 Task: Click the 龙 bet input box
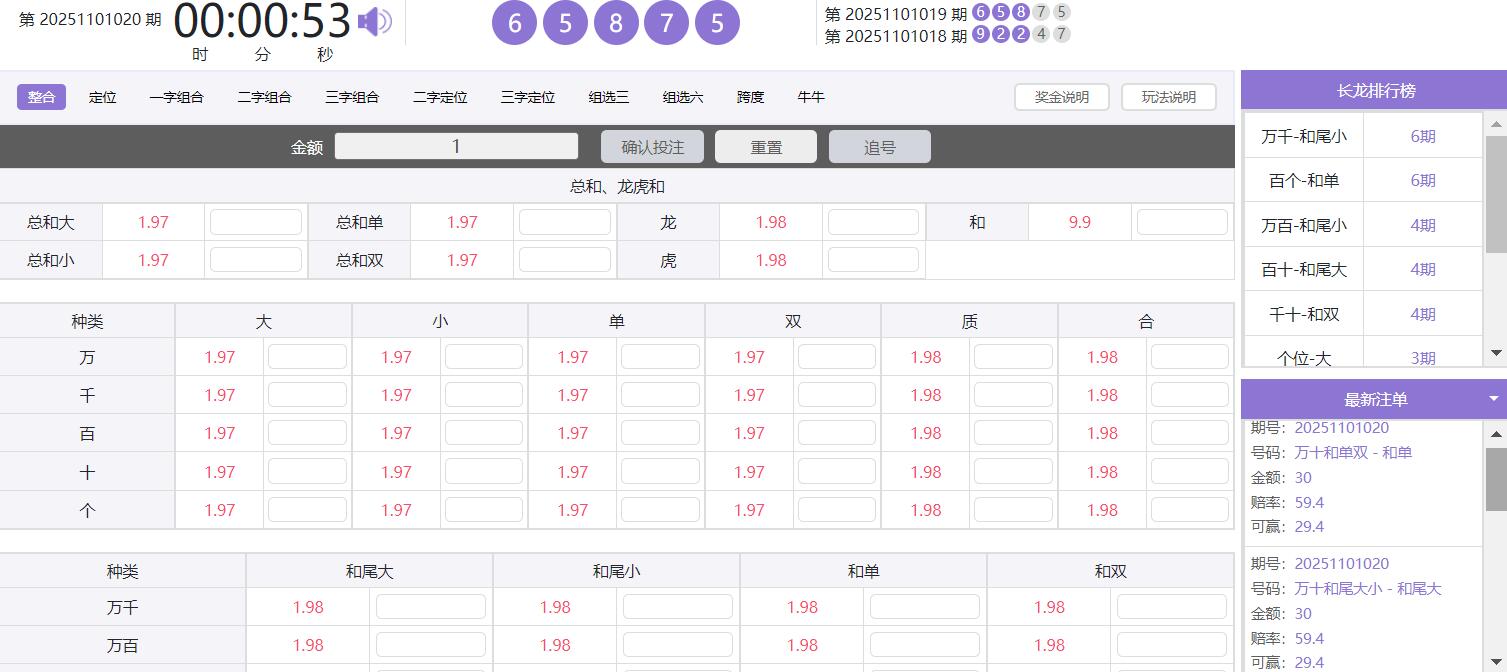click(873, 222)
